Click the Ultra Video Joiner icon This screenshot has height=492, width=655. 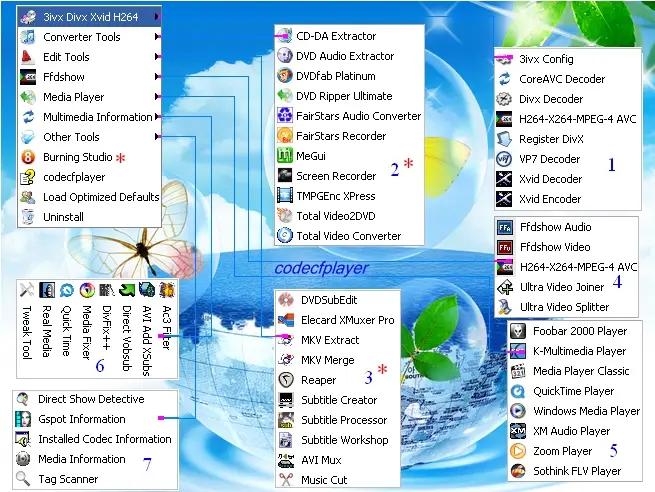[505, 287]
